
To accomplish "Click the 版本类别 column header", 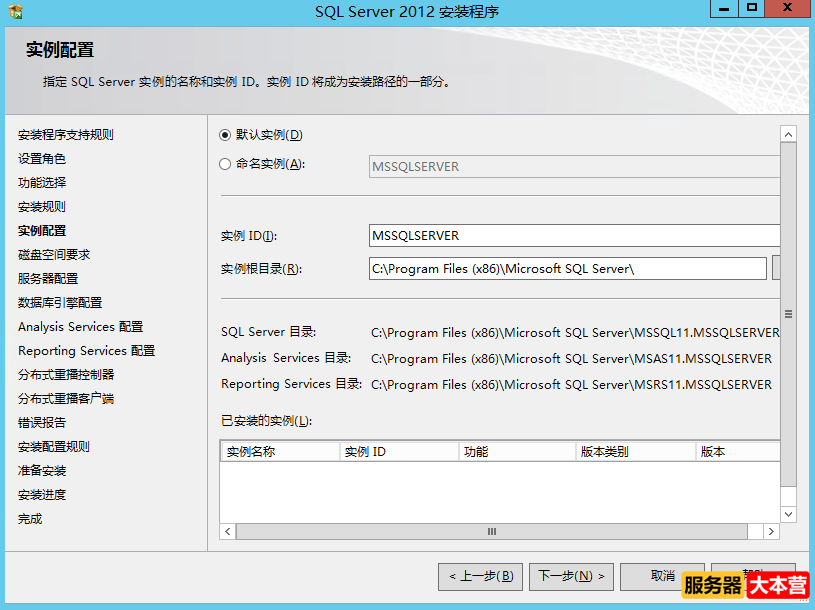I will tap(636, 452).
